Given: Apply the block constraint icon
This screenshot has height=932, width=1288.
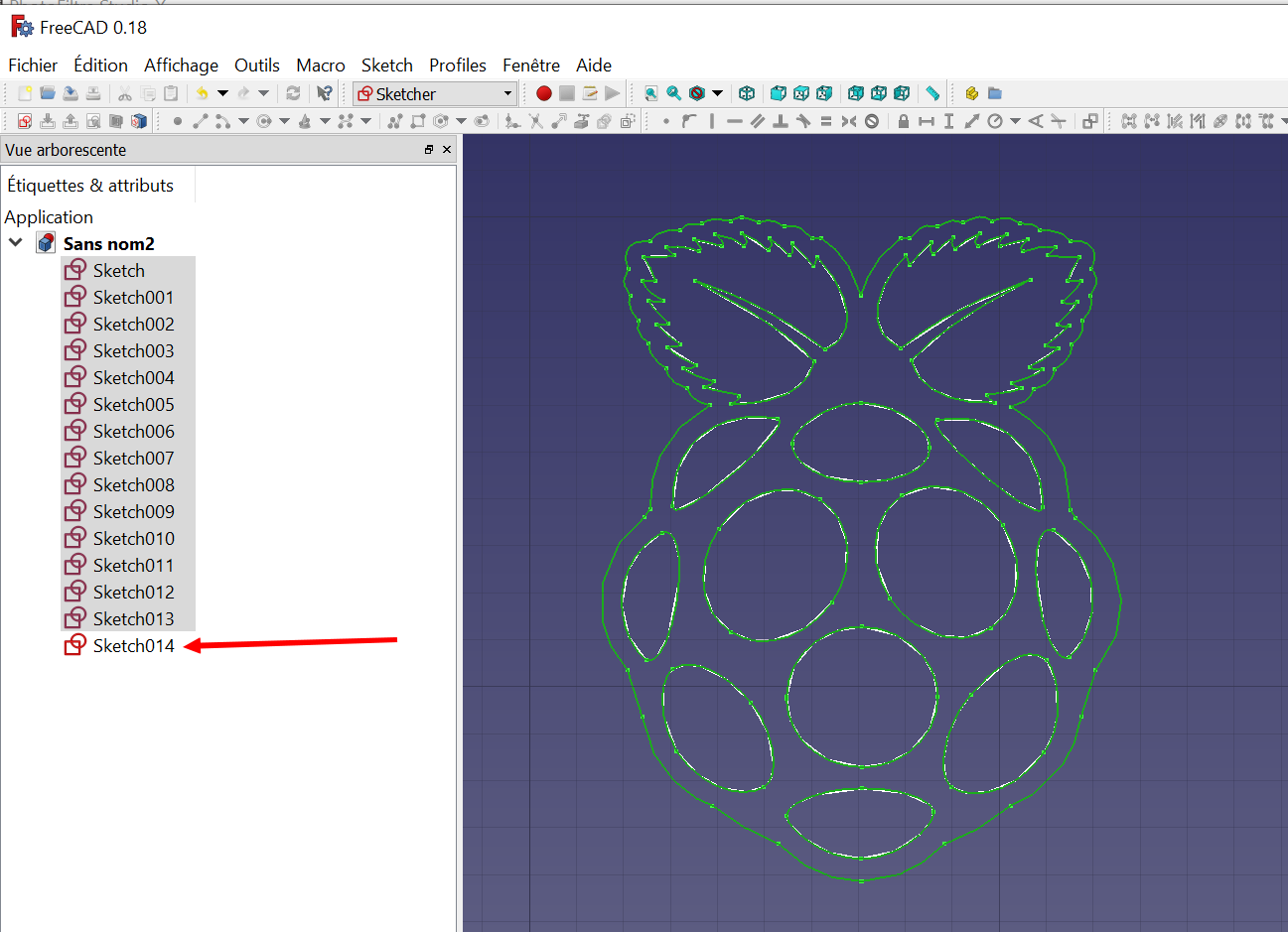Looking at the screenshot, I should (871, 121).
